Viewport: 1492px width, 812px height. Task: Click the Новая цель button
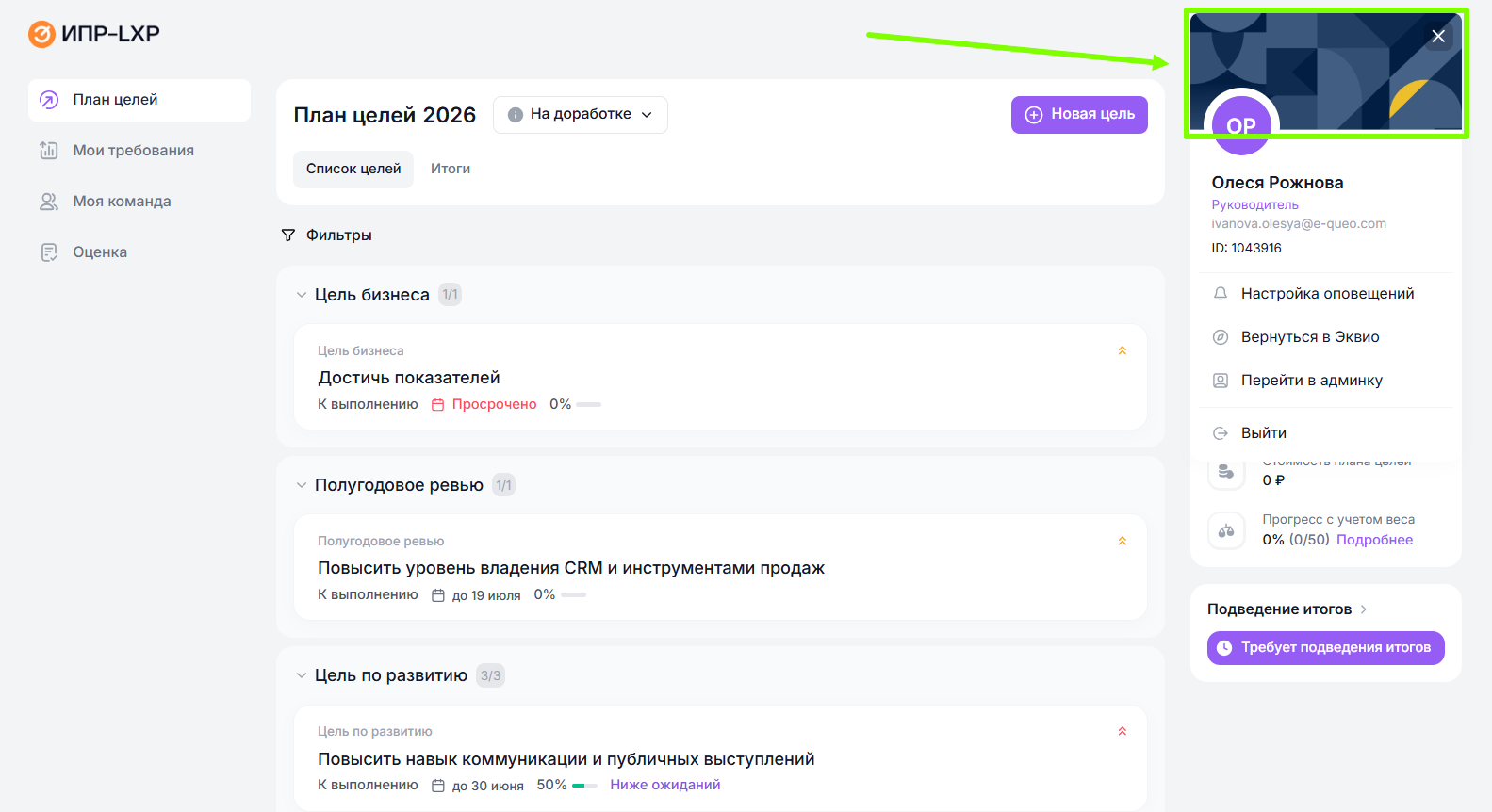pos(1079,115)
